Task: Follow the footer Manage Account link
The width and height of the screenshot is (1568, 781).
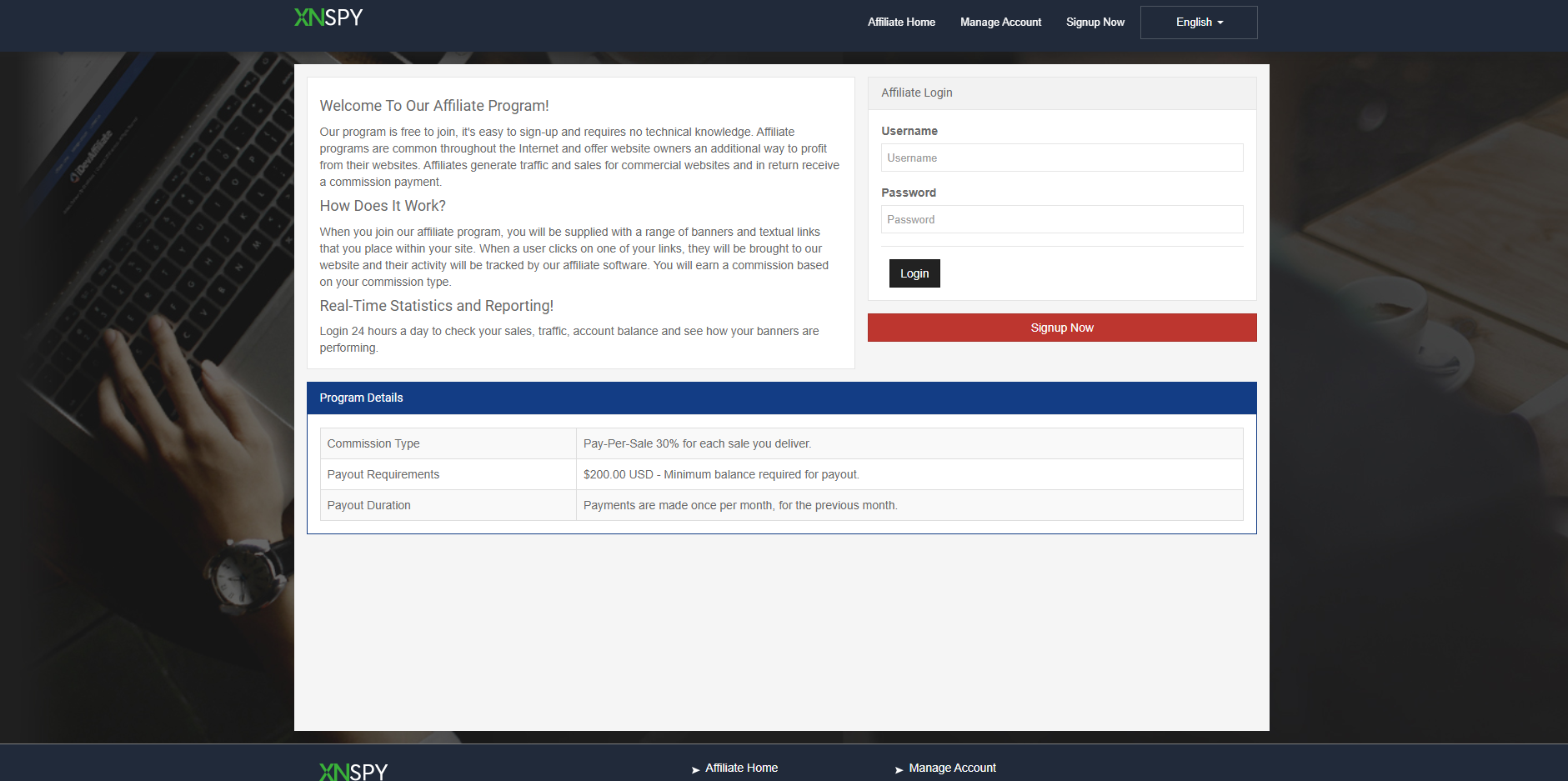Action: (x=952, y=768)
